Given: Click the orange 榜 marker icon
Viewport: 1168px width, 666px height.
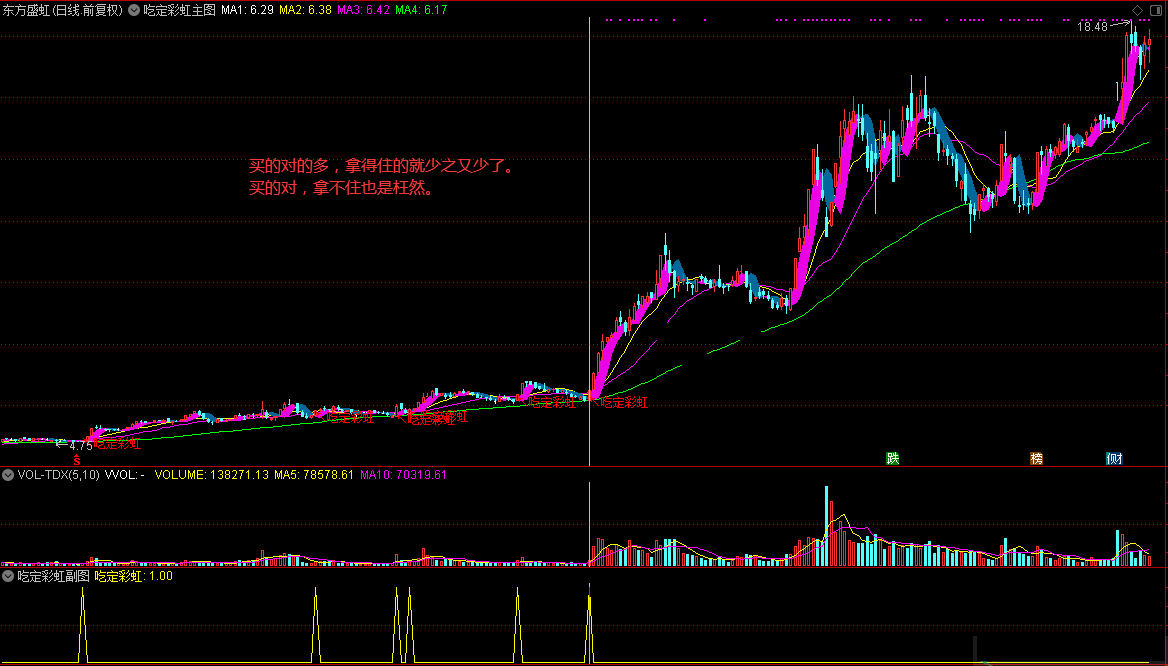Looking at the screenshot, I should pos(1036,459).
